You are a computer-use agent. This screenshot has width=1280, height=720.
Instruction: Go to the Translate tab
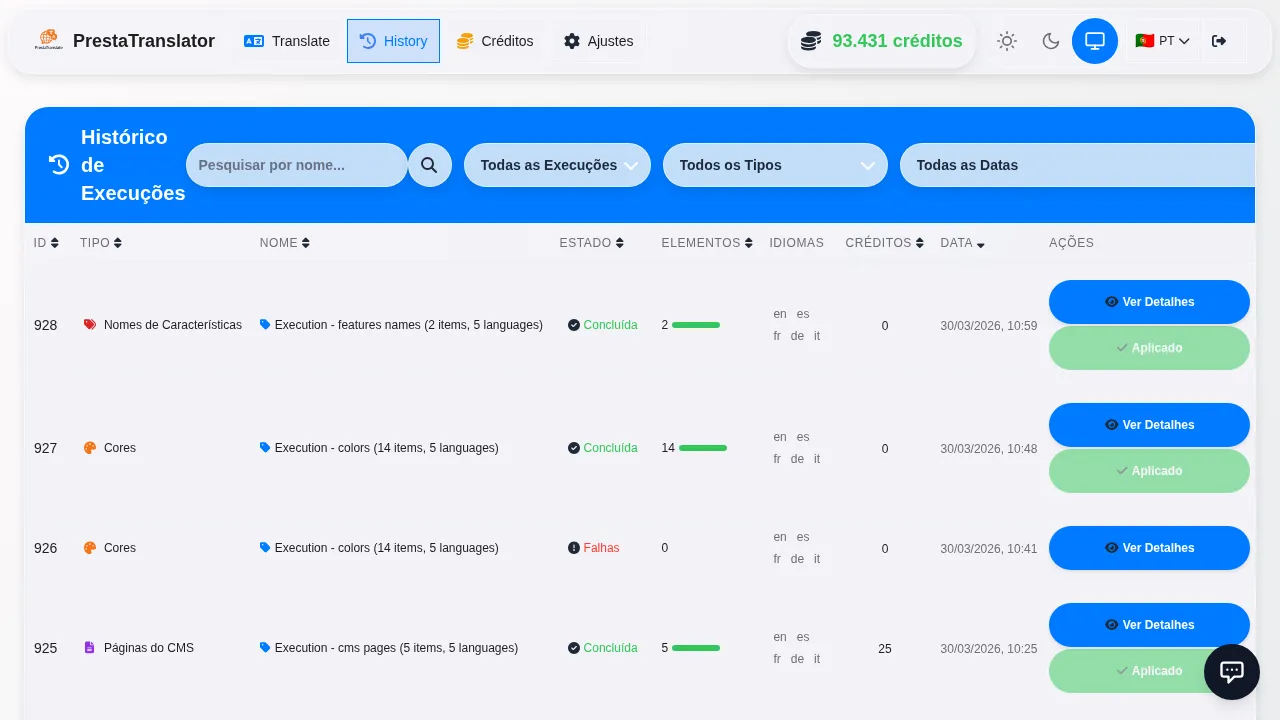[287, 41]
